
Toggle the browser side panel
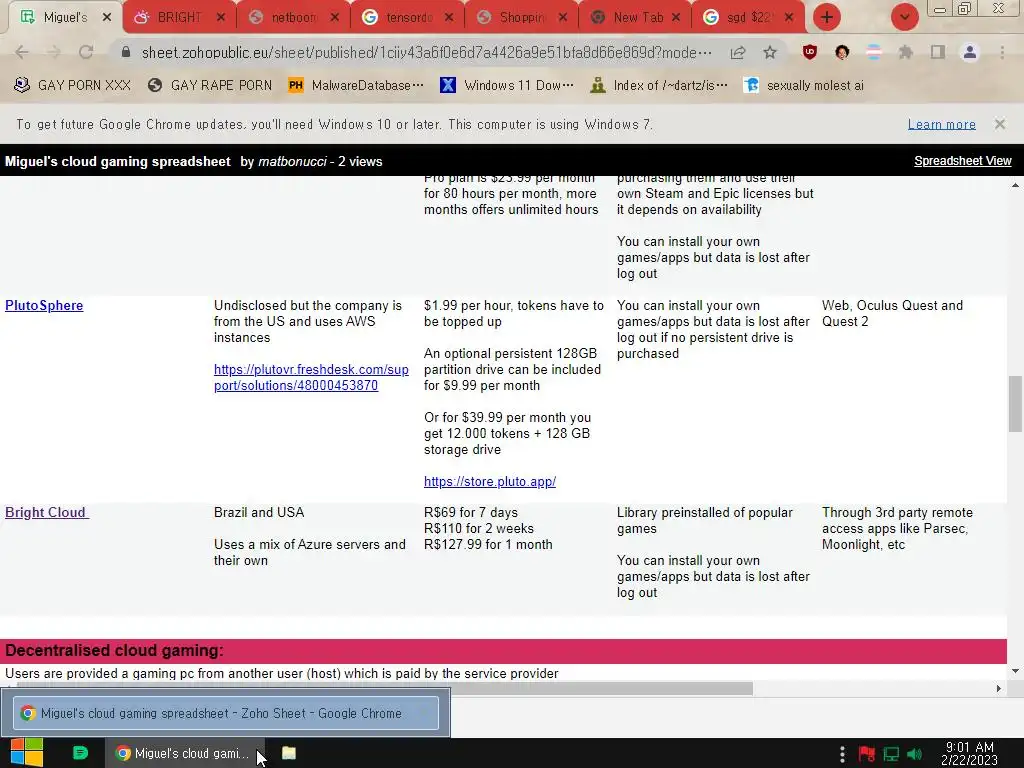click(x=938, y=52)
